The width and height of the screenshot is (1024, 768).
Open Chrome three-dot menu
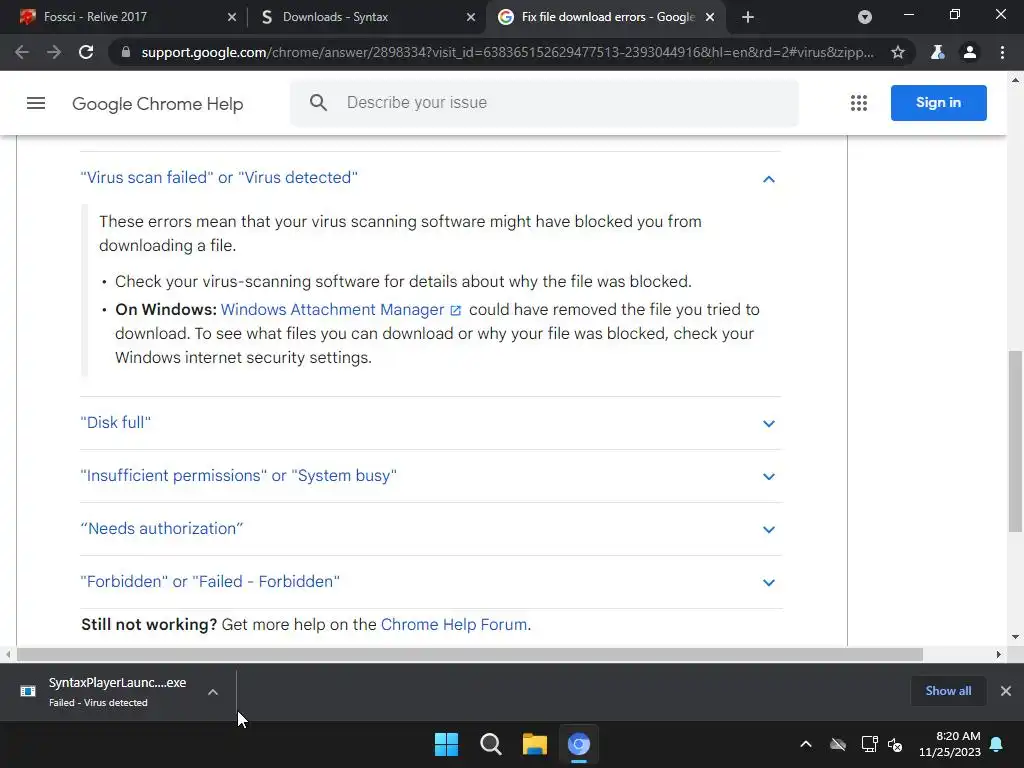[1002, 52]
